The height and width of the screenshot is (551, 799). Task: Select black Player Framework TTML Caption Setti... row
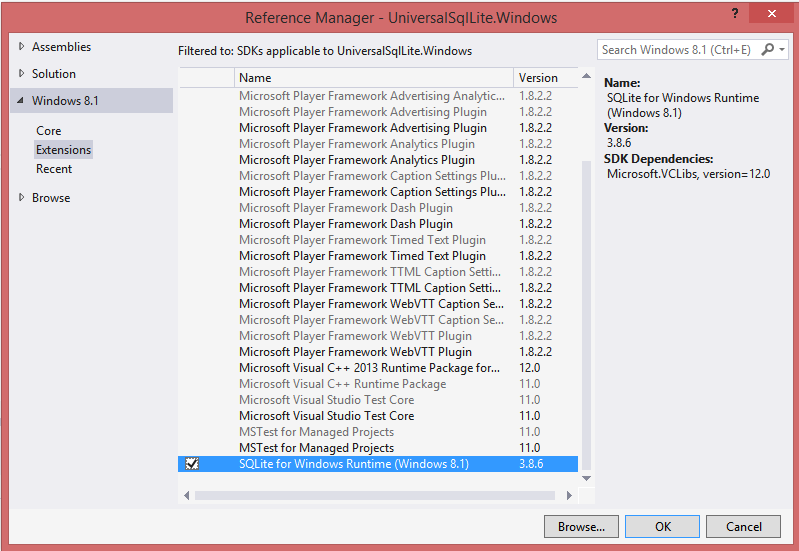[378, 288]
